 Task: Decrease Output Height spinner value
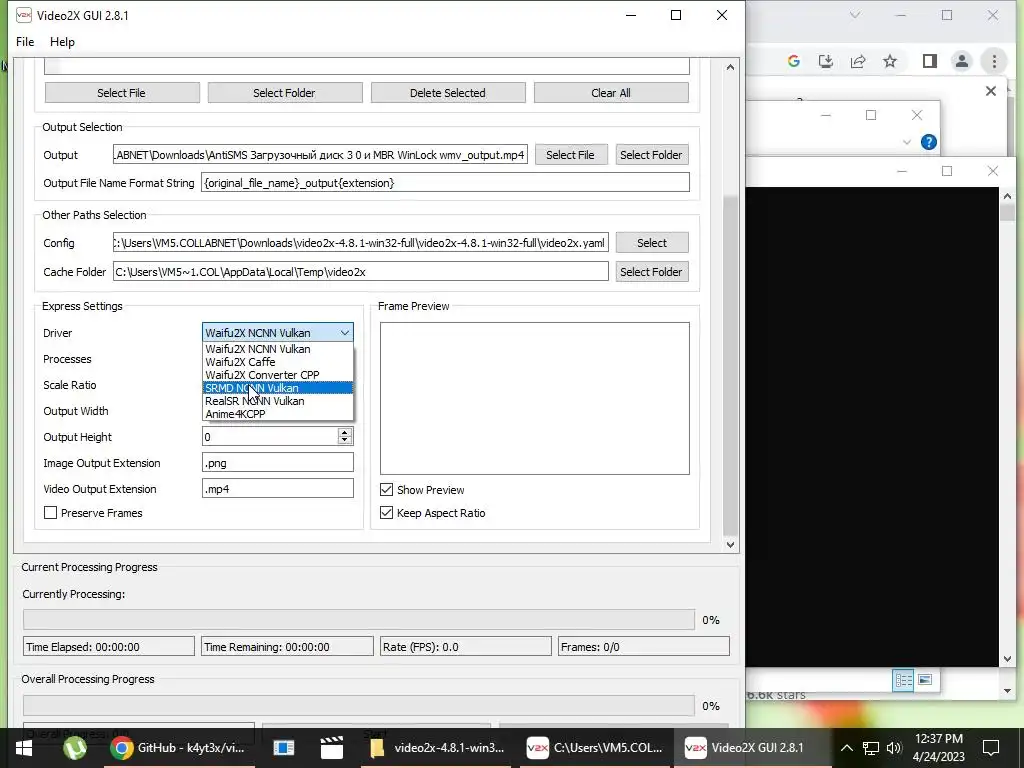tap(345, 441)
